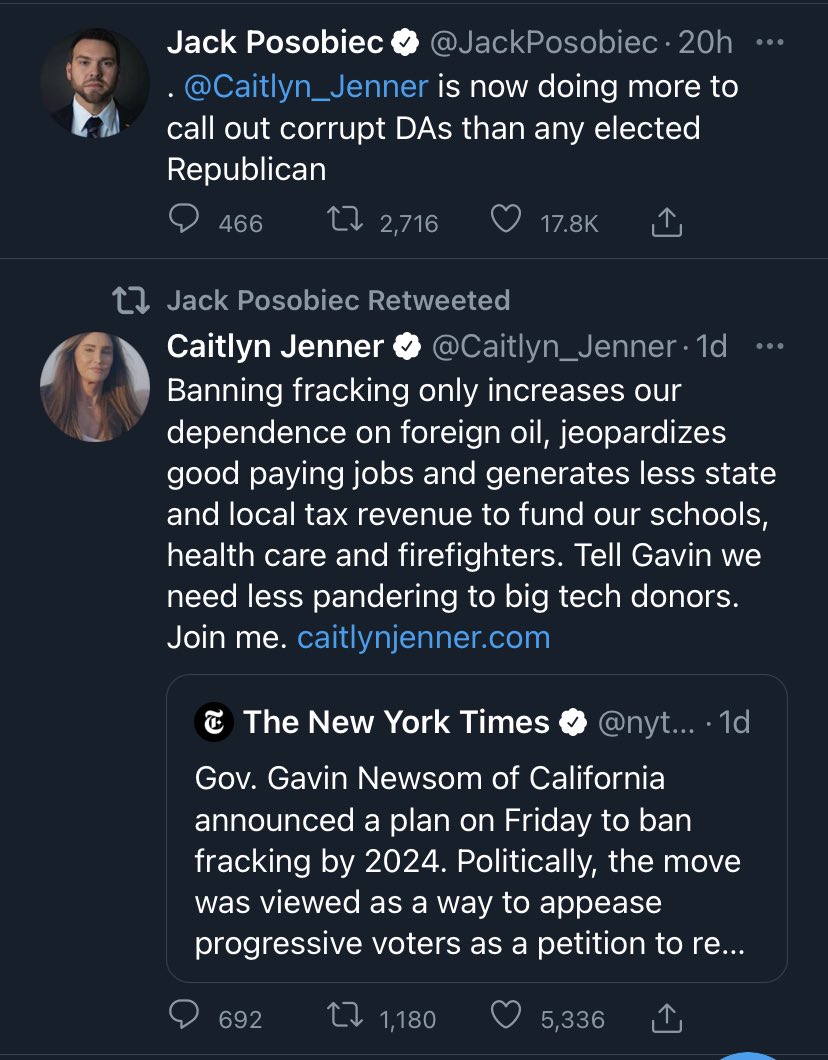Reply to Jack Posobiec's tweet
828x1060 pixels.
(183, 221)
